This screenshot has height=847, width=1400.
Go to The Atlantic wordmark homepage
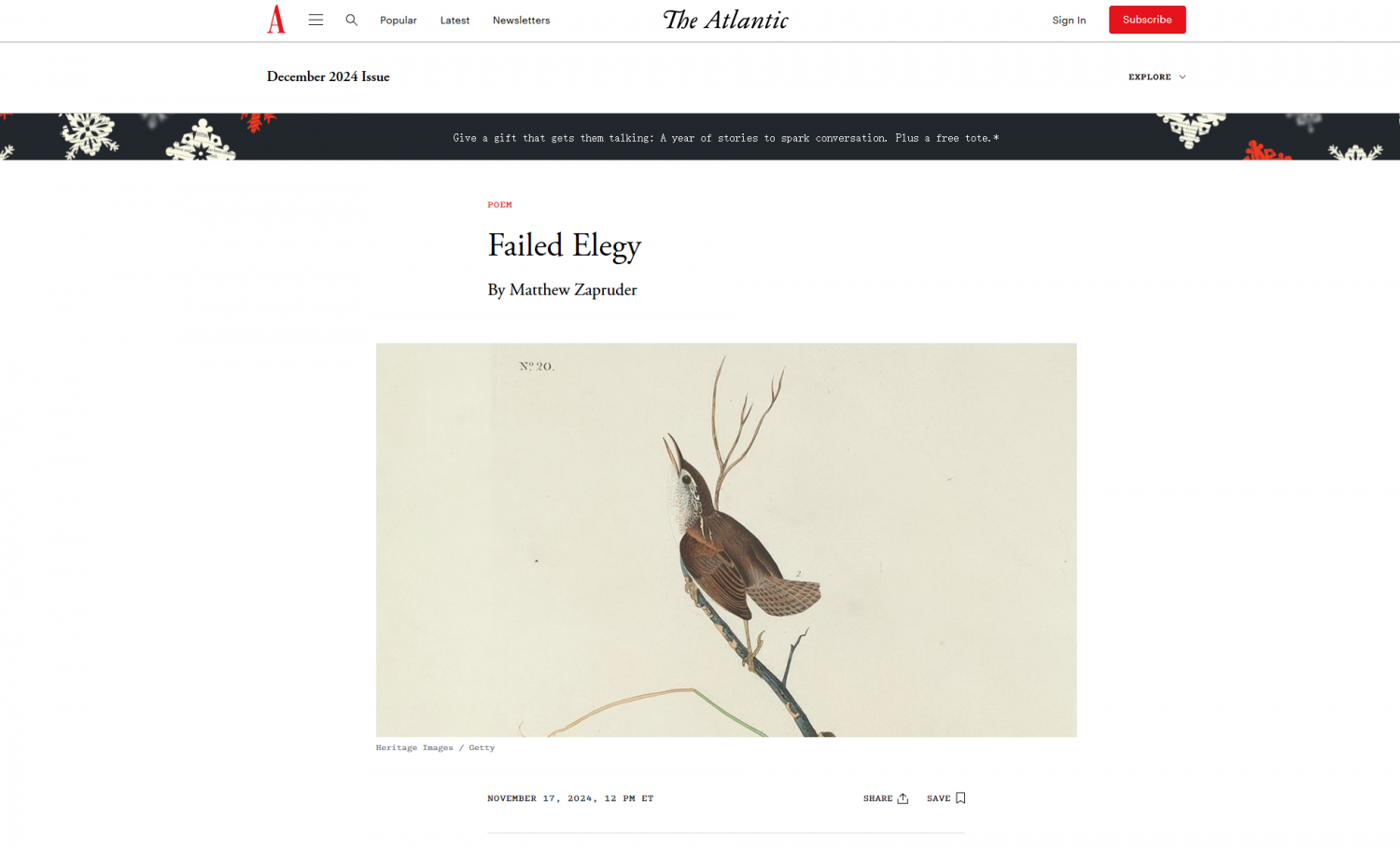(x=725, y=20)
